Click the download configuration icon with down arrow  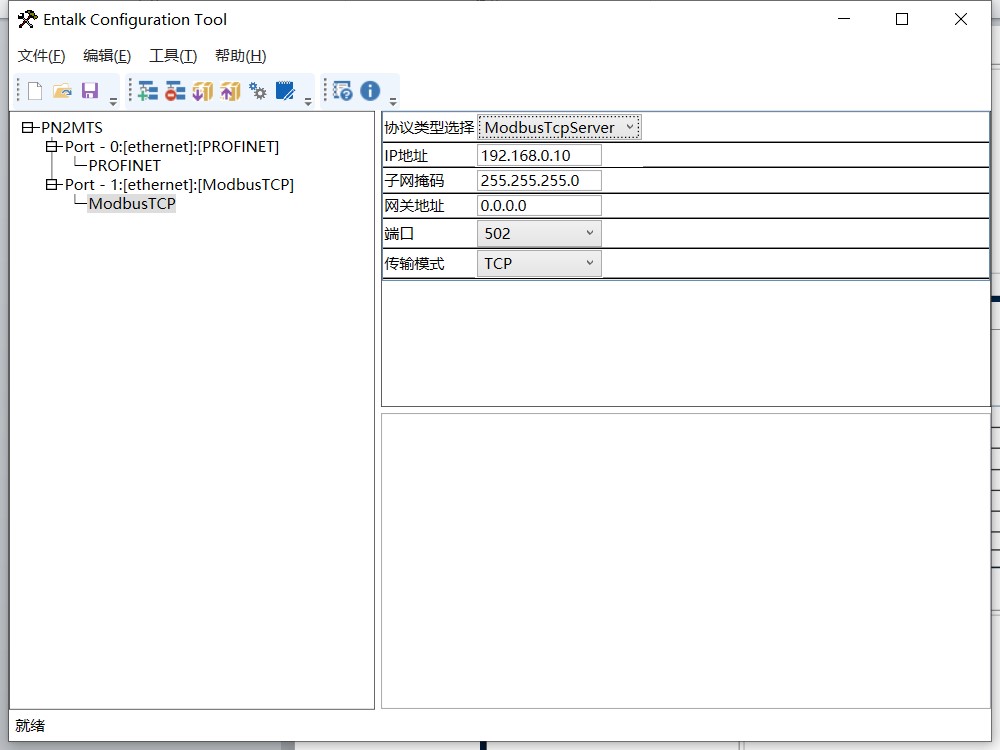202,91
